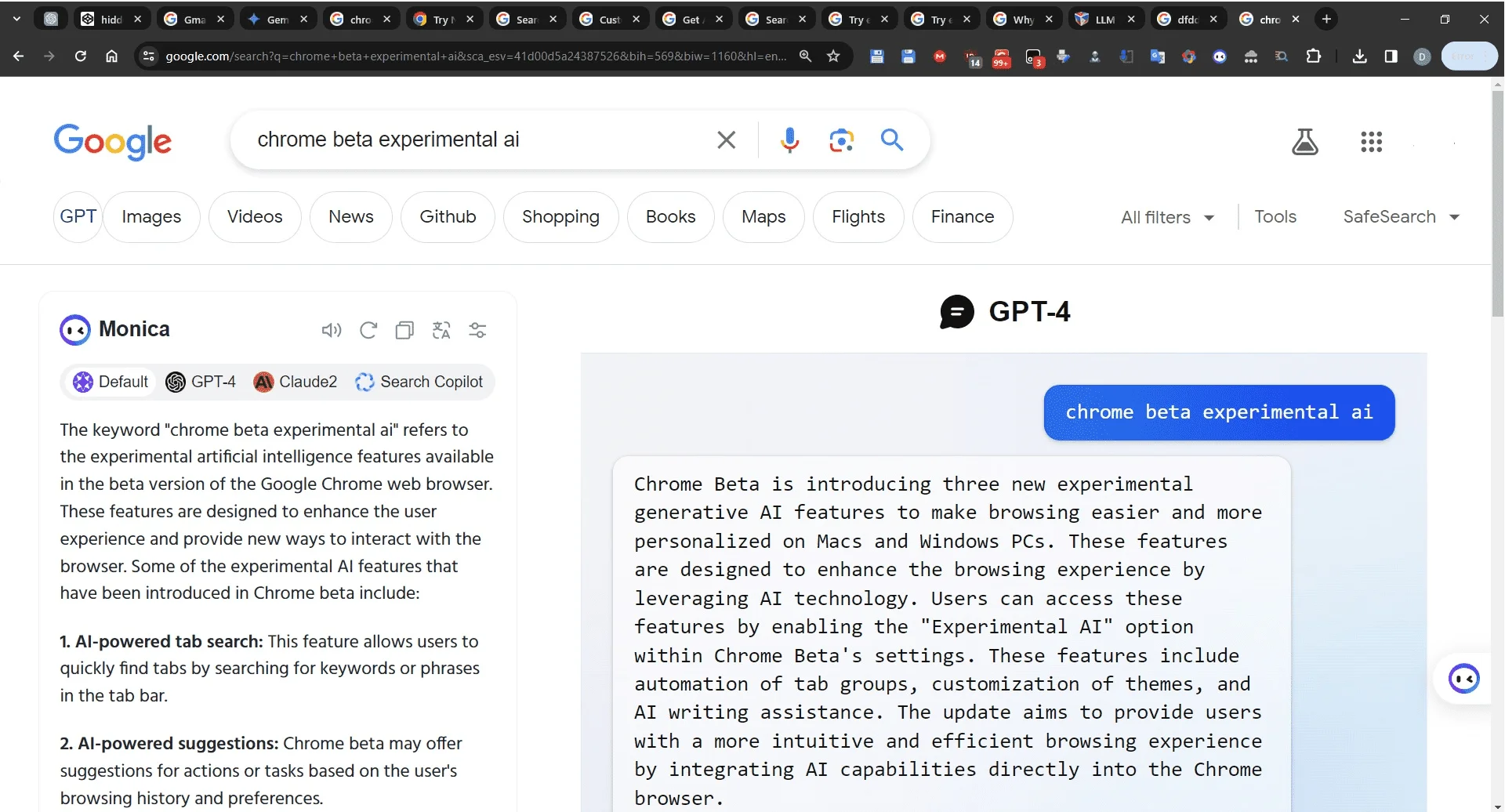
Task: Switch Monica to Search Copilot
Action: (419, 382)
